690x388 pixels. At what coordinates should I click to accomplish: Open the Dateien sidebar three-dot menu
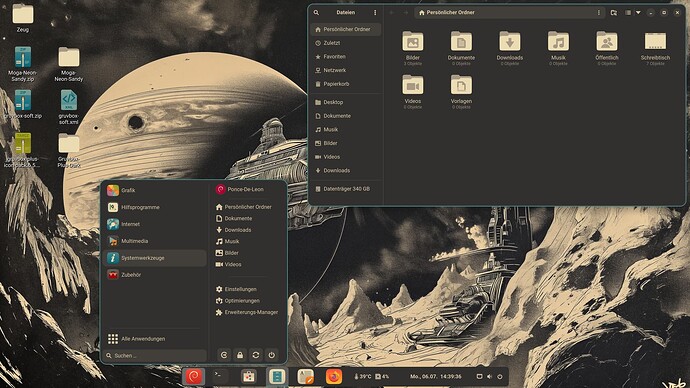[375, 13]
